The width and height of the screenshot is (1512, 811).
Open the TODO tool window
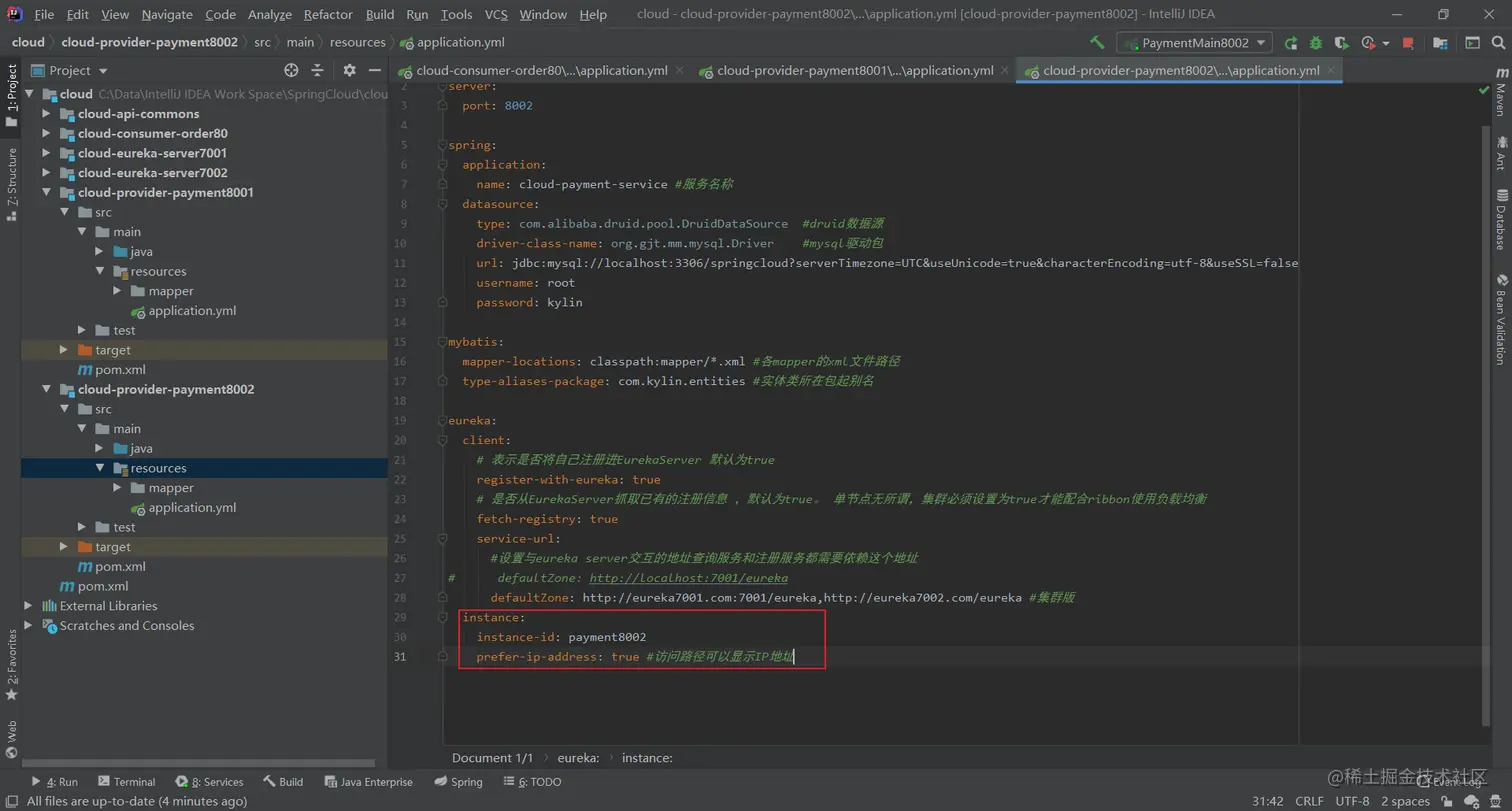click(x=533, y=782)
